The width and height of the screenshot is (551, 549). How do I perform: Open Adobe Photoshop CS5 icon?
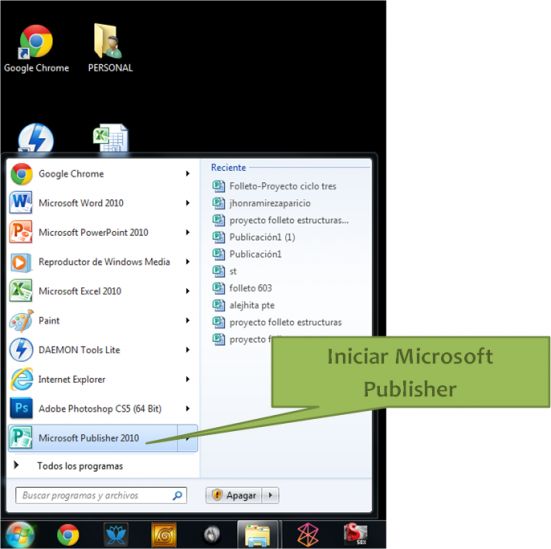[21, 408]
